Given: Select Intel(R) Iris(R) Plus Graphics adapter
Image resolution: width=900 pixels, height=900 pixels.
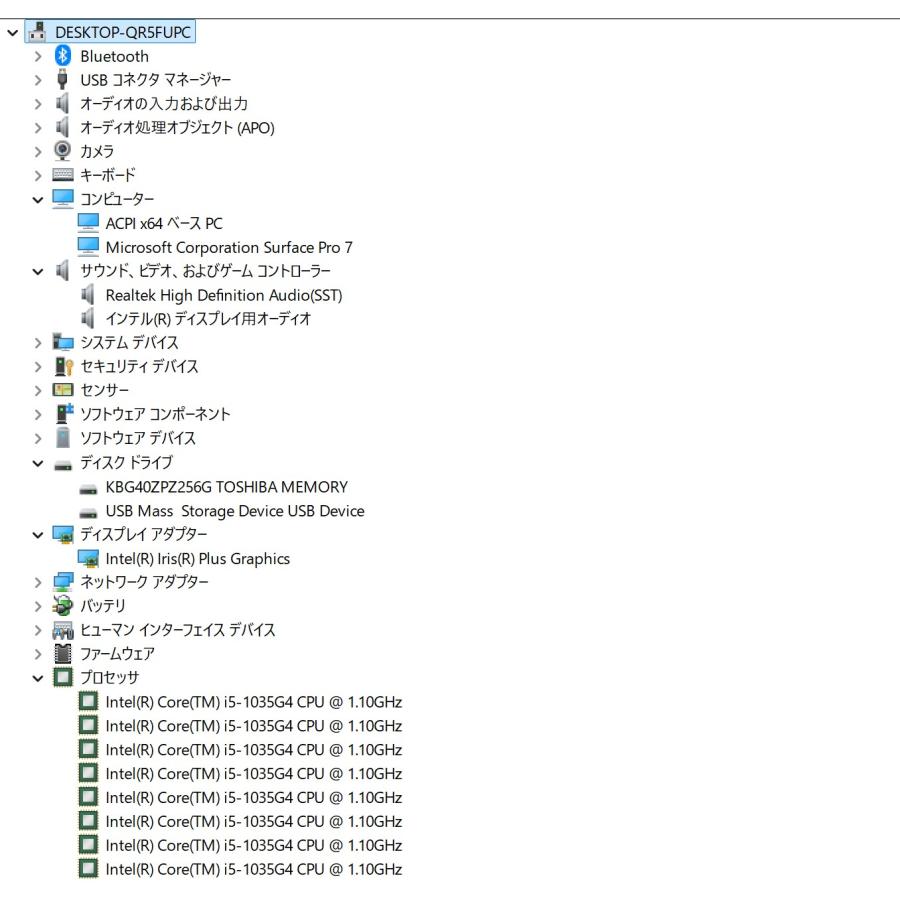Looking at the screenshot, I should (197, 558).
